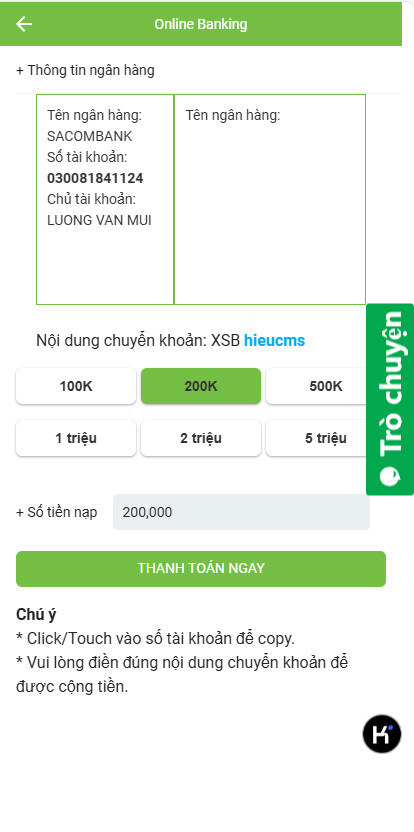Open the floating K chat bubble icon

382,734
